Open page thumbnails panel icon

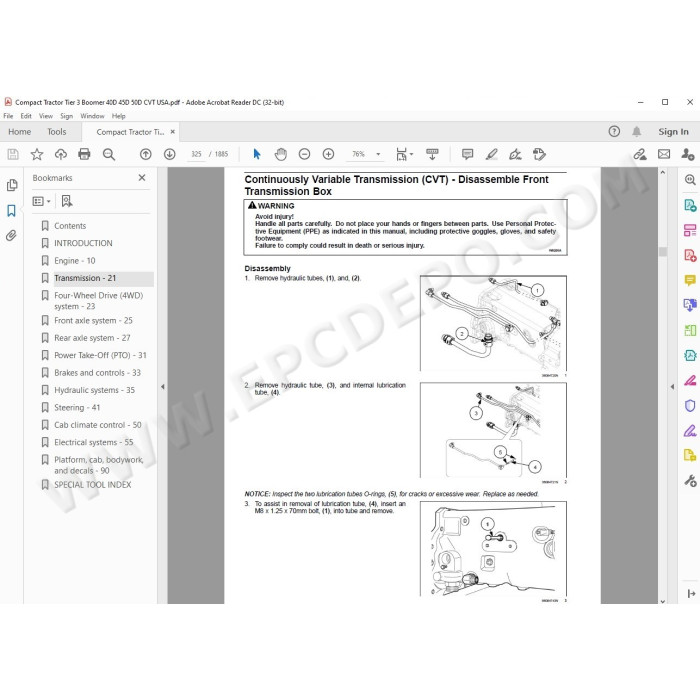[x=12, y=185]
